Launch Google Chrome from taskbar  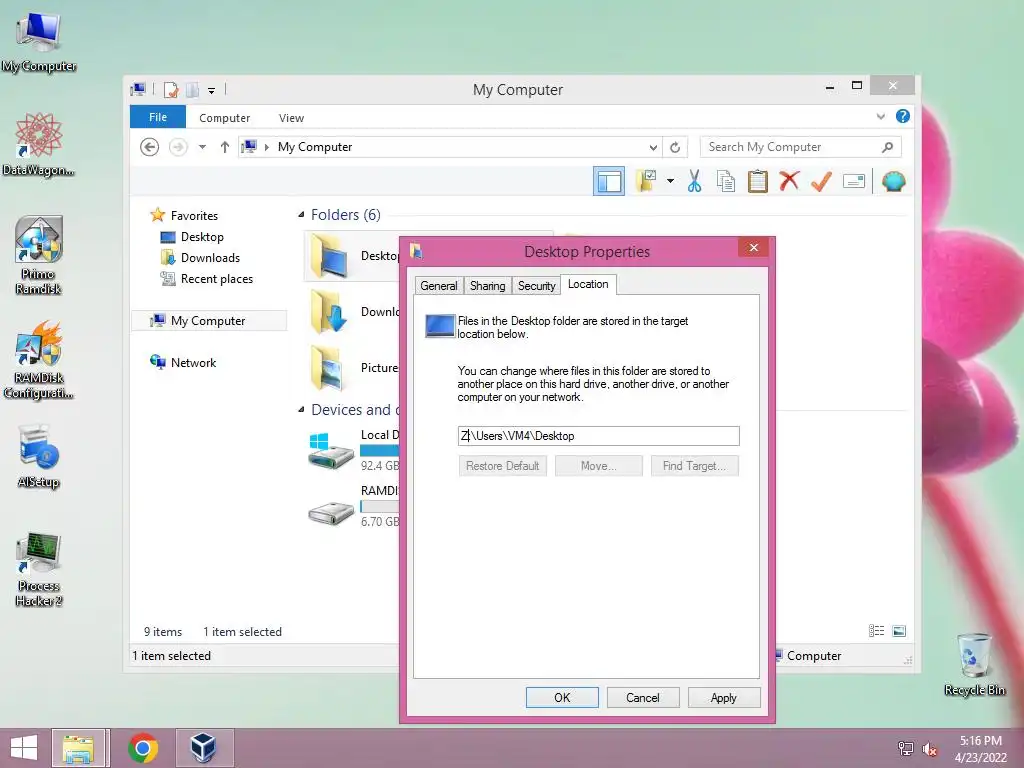coord(143,748)
